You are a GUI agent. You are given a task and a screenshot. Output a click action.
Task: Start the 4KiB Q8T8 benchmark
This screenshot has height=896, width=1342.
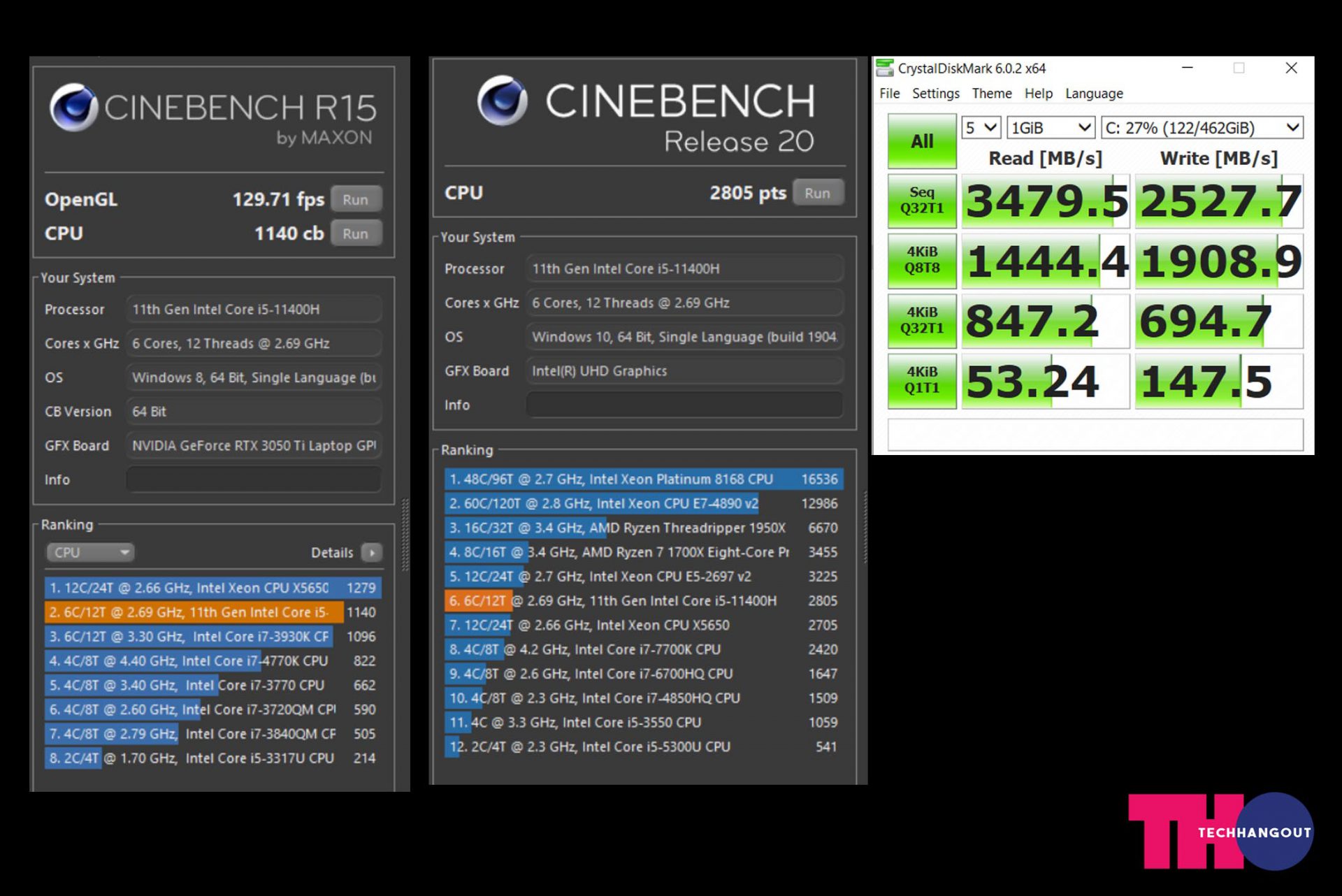coord(922,261)
